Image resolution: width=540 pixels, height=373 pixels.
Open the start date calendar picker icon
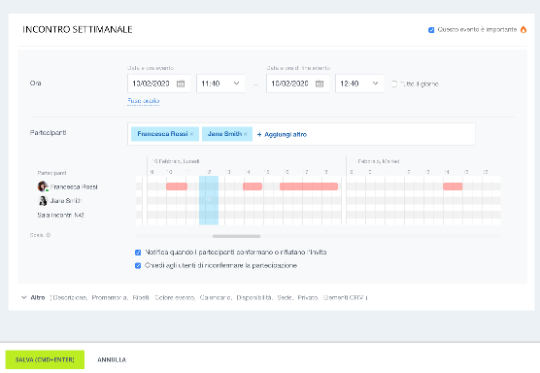point(181,84)
